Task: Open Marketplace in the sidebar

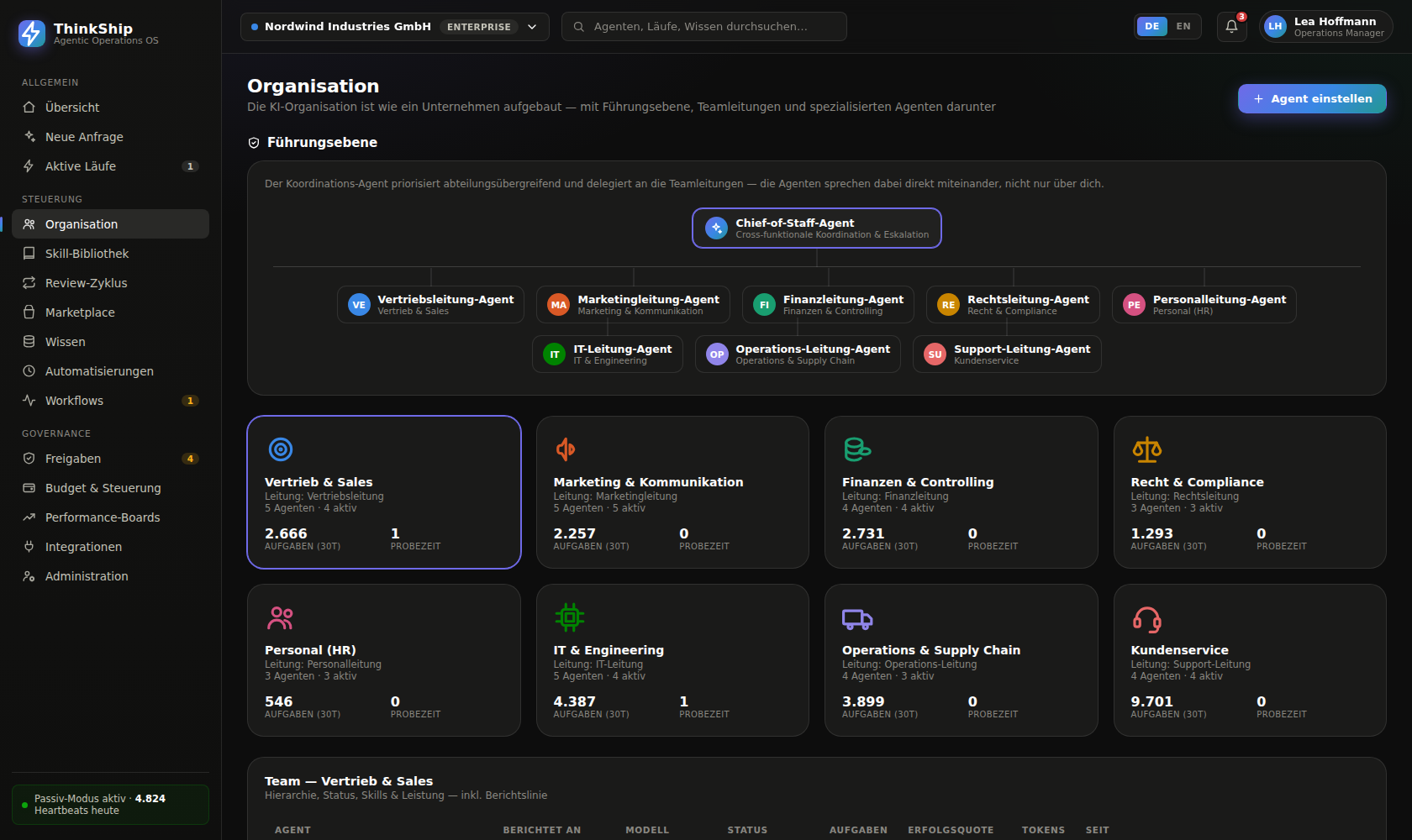Action: [110, 312]
